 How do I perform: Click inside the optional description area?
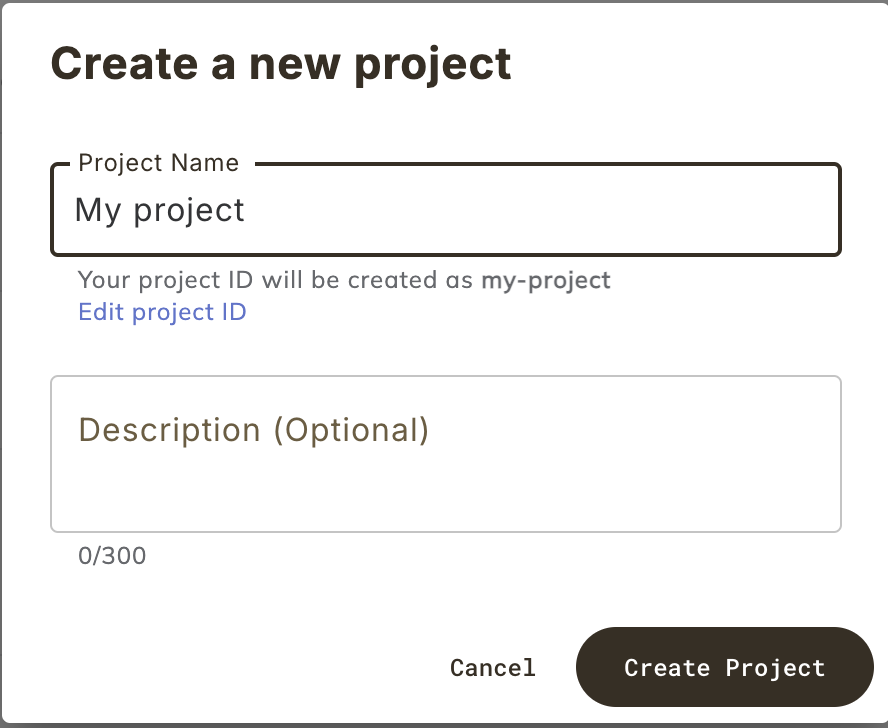click(x=444, y=453)
